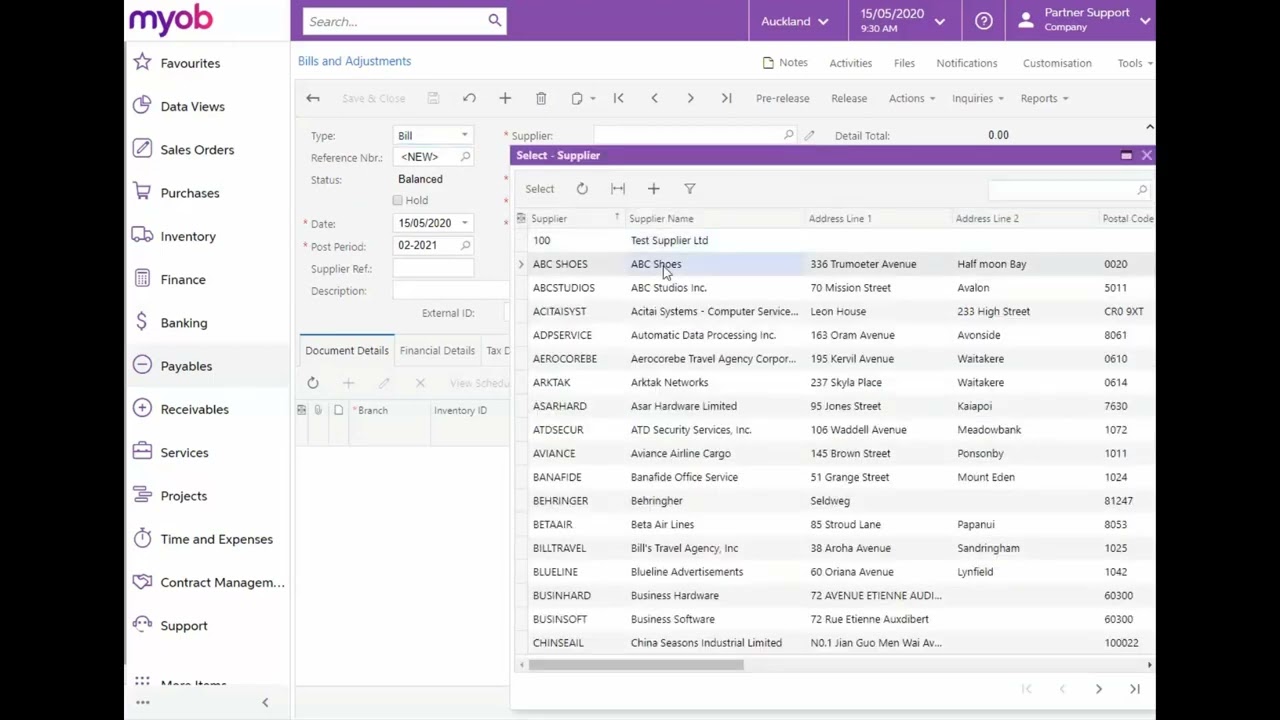The height and width of the screenshot is (720, 1280).
Task: Open Data Views workspace
Action: [x=192, y=106]
